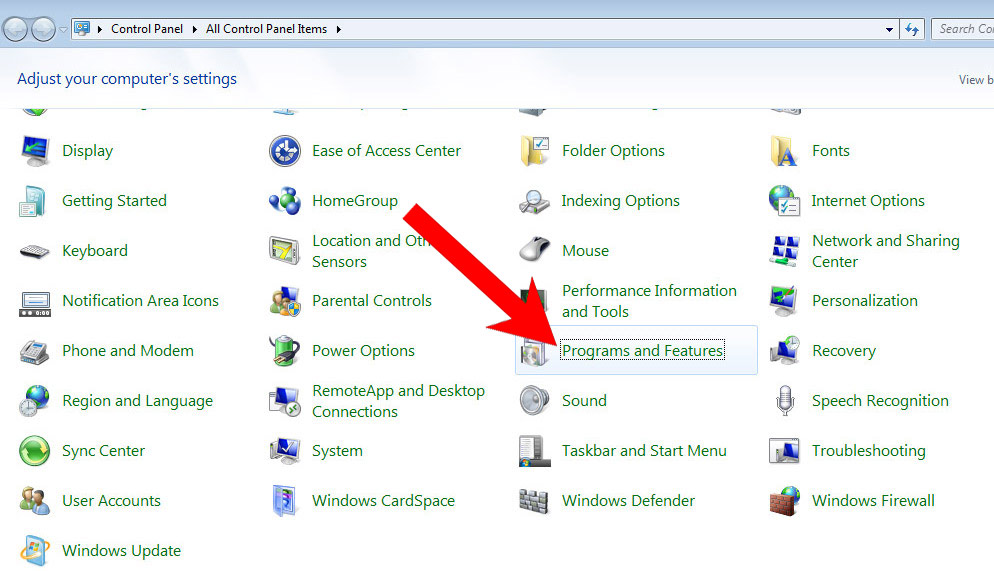This screenshot has height=571, width=994.
Task: Expand the arrow after Control Panel breadcrumb
Action: tap(194, 29)
